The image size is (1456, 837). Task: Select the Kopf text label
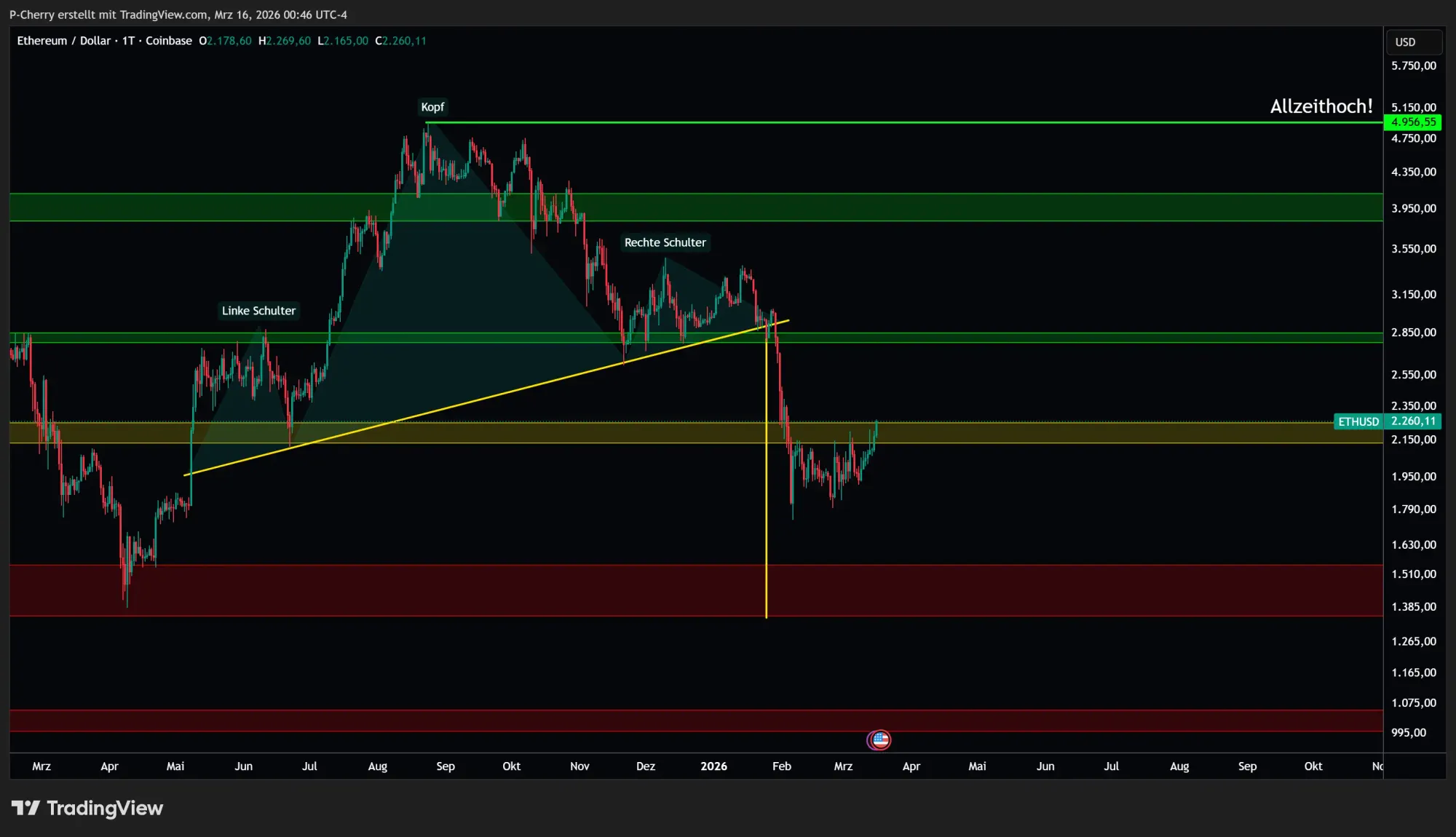[x=432, y=107]
